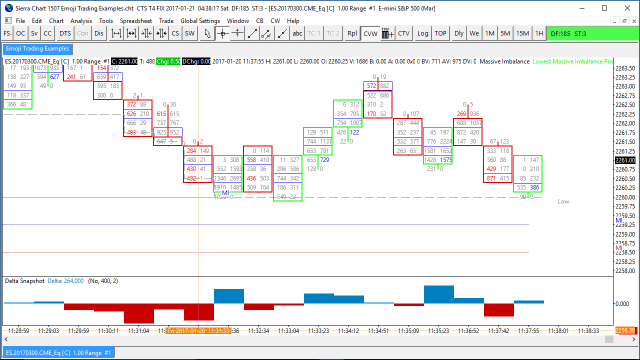
Task: Open the Global Settings menu
Action: pyautogui.click(x=200, y=20)
